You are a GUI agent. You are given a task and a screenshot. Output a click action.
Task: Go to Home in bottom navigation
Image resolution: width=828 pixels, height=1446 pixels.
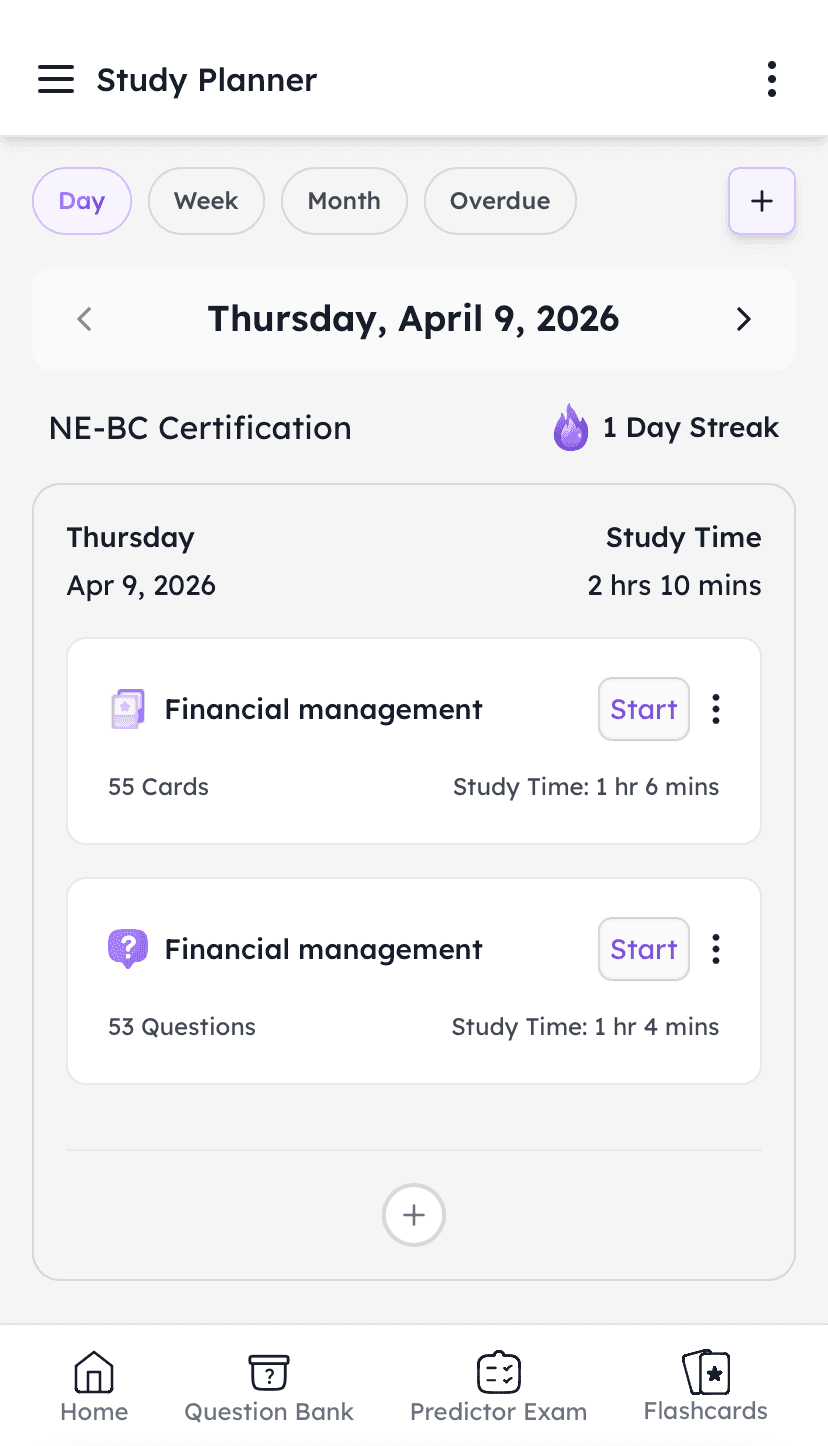pos(94,1387)
